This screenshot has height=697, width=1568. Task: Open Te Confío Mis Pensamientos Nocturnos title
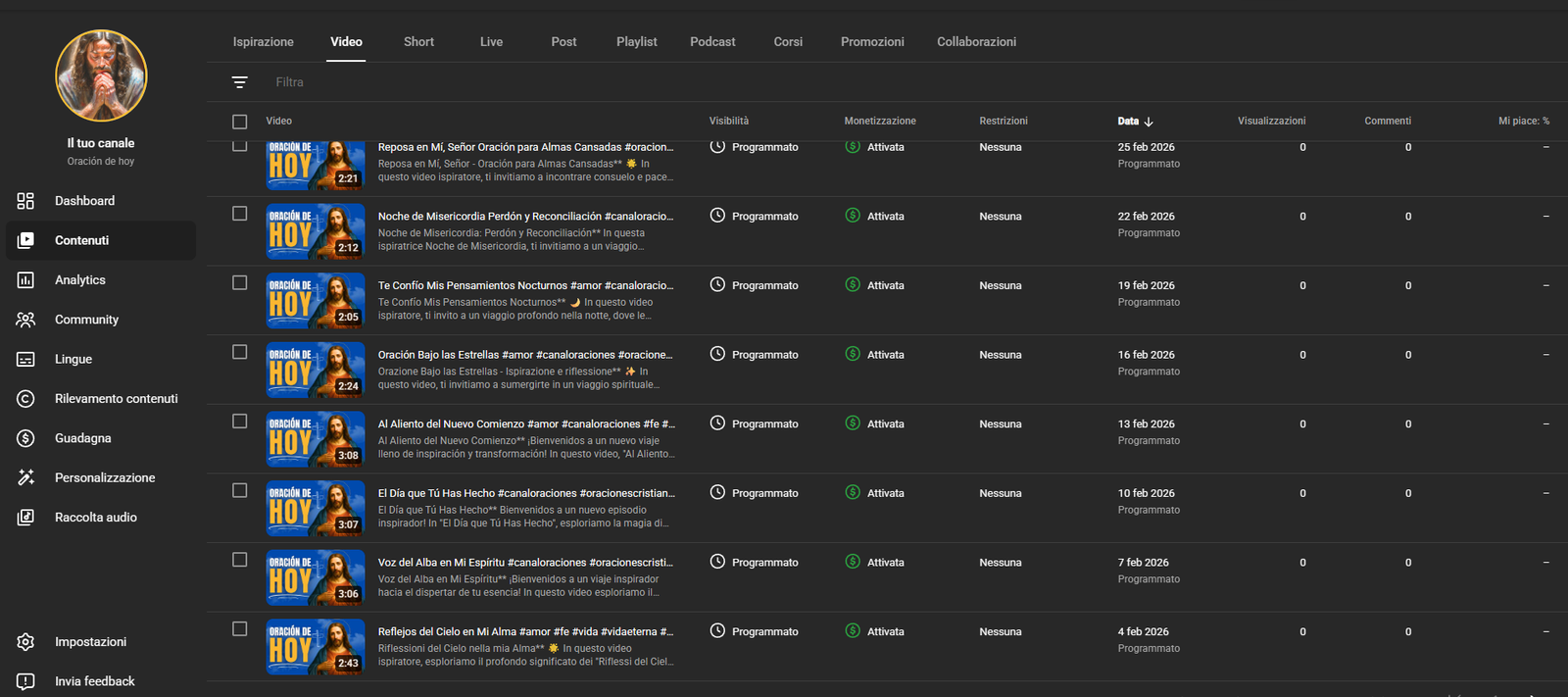point(525,286)
